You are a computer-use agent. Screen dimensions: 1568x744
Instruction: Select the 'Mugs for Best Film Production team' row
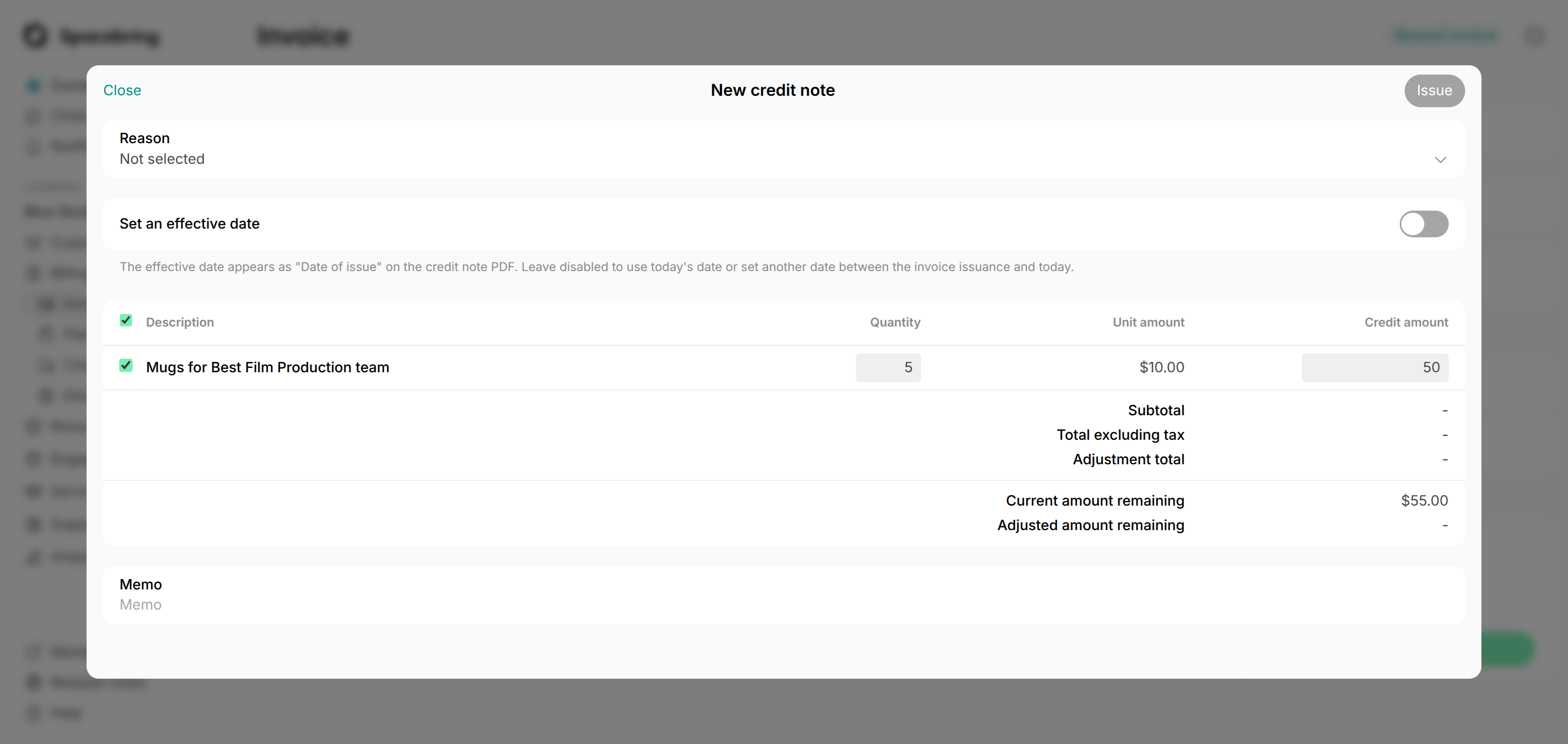point(267,367)
